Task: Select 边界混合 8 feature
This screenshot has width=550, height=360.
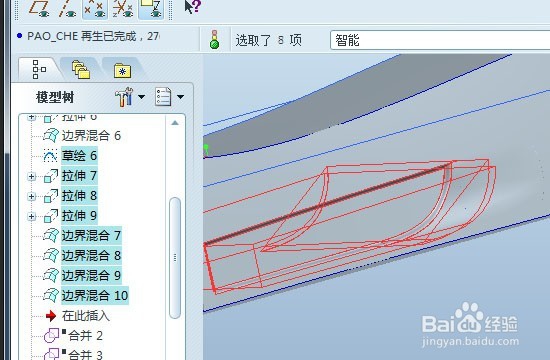Action: (x=91, y=255)
